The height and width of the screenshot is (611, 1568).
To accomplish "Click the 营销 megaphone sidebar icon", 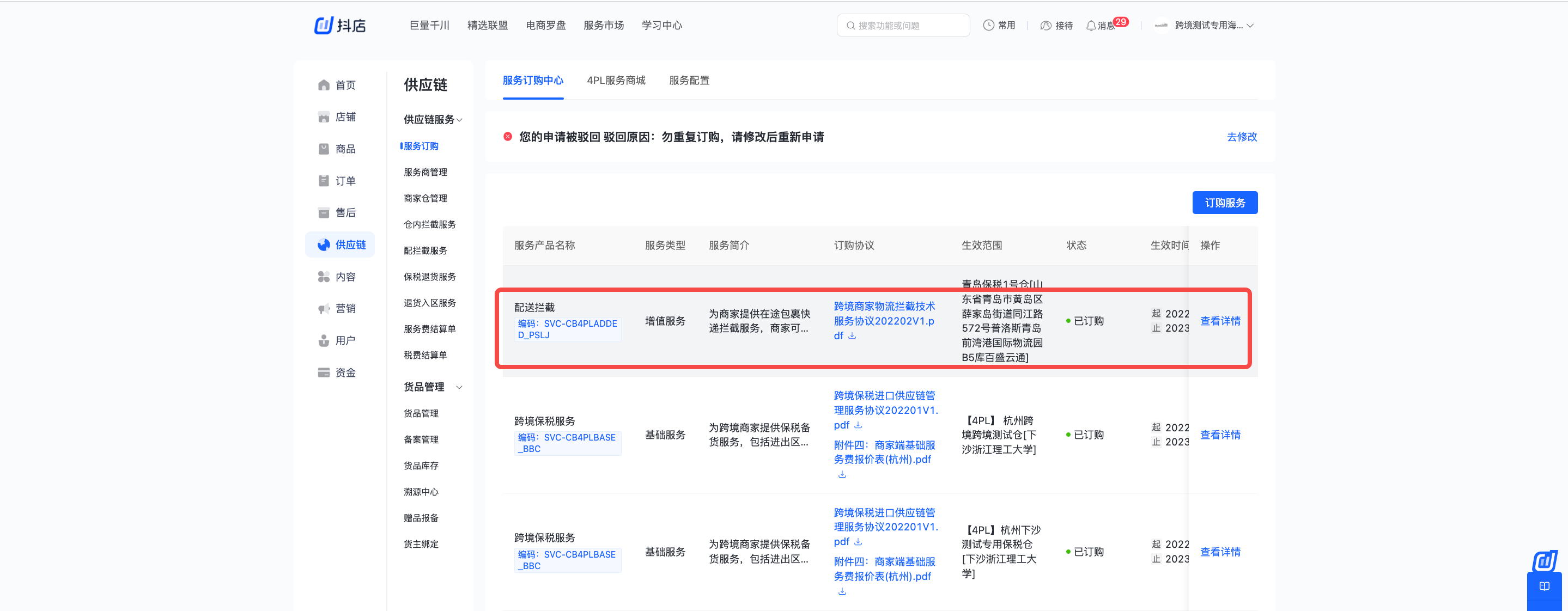I will pos(324,309).
